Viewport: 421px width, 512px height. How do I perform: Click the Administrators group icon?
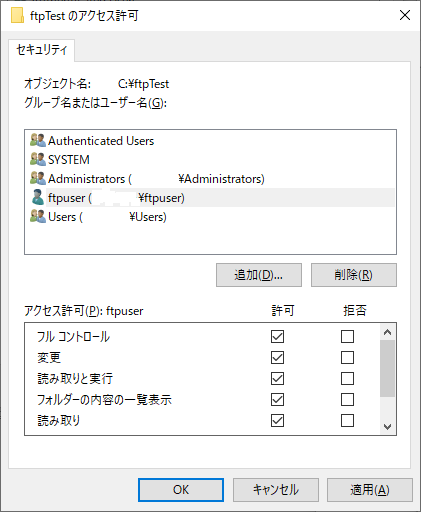point(38,178)
